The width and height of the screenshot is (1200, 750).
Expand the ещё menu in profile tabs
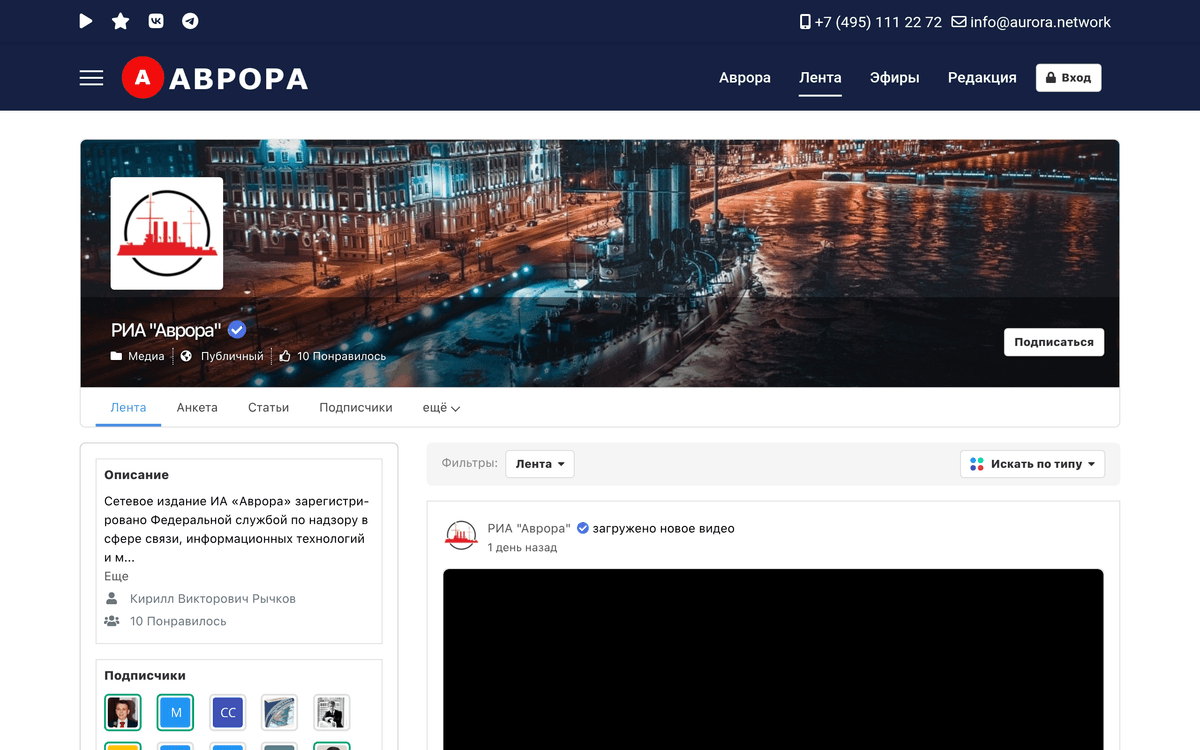[x=440, y=407]
